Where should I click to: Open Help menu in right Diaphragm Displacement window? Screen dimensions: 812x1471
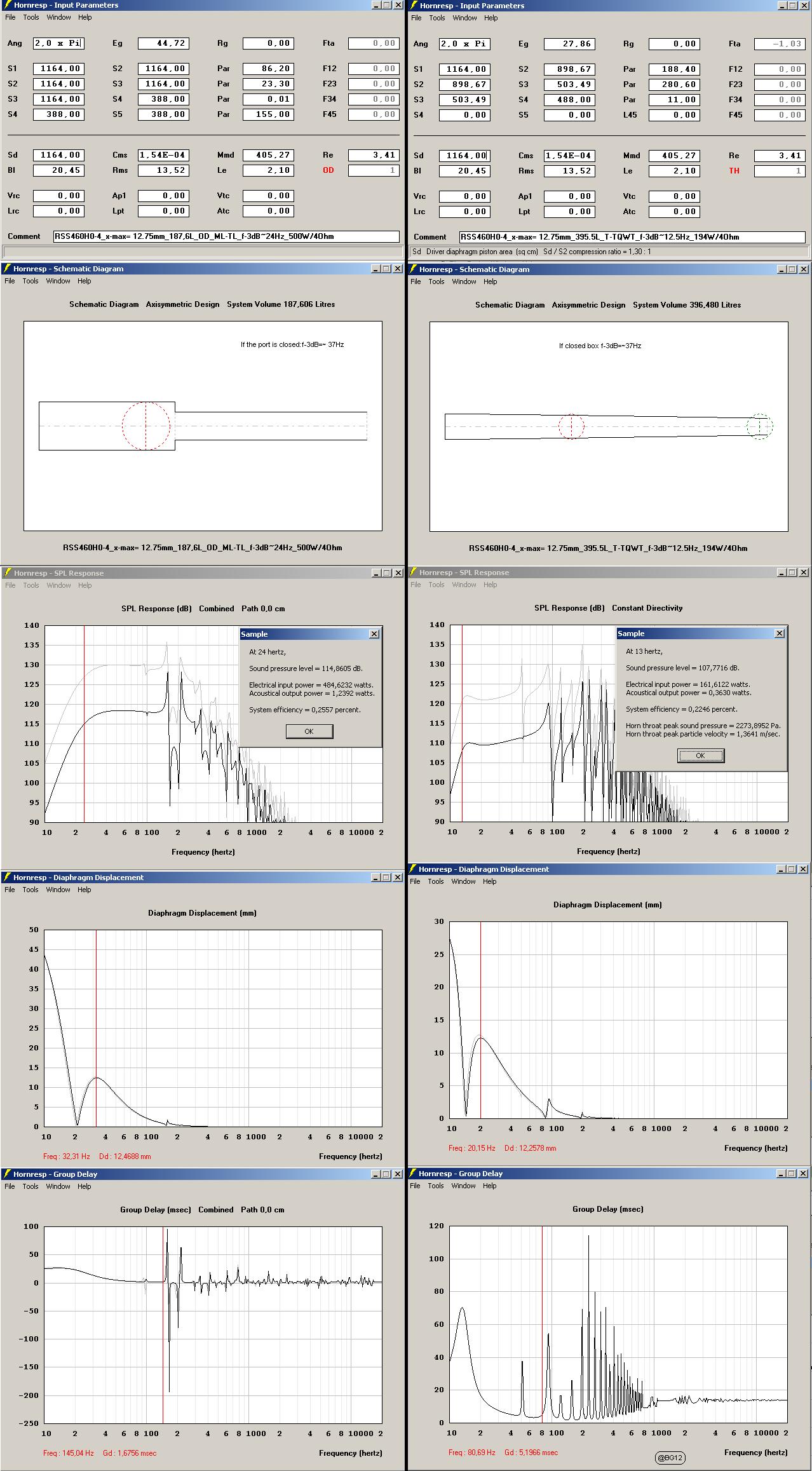pyautogui.click(x=490, y=881)
